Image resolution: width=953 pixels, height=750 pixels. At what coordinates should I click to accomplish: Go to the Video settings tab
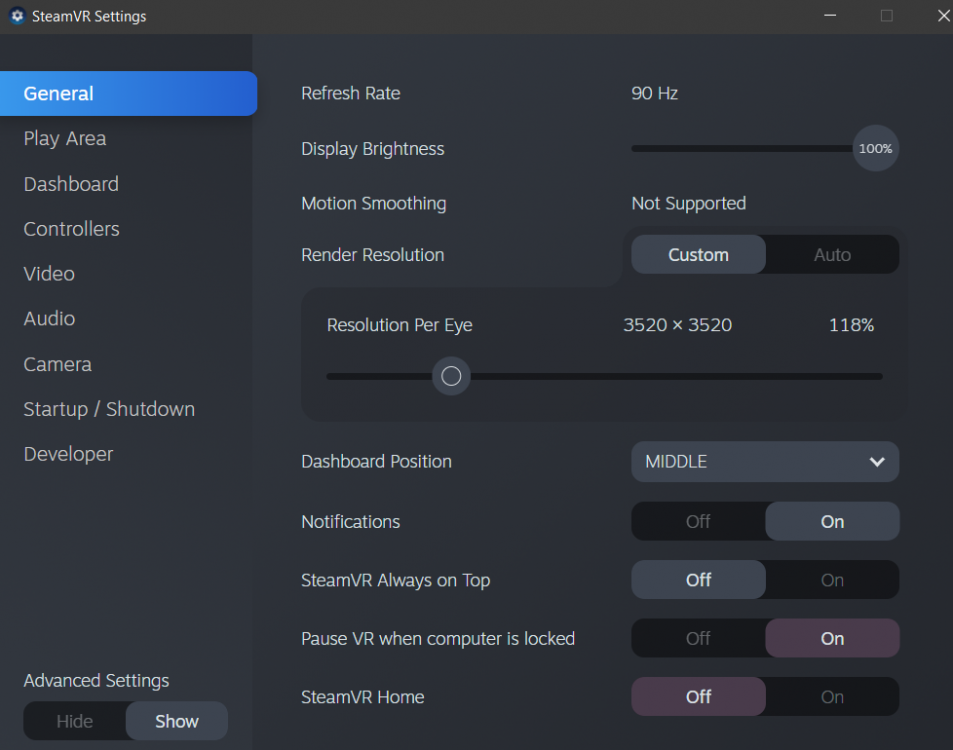click(x=49, y=274)
